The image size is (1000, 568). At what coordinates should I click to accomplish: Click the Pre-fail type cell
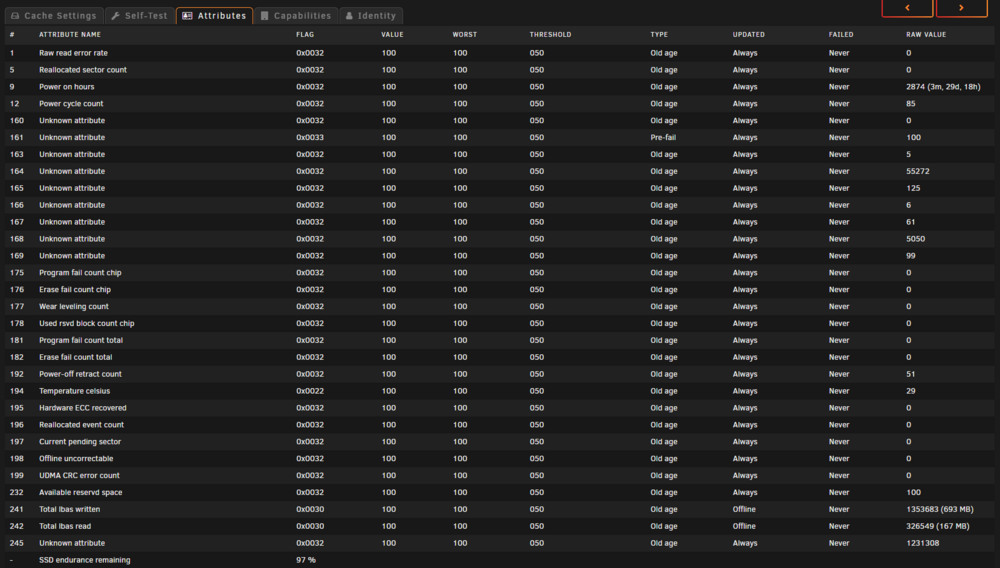[x=663, y=137]
